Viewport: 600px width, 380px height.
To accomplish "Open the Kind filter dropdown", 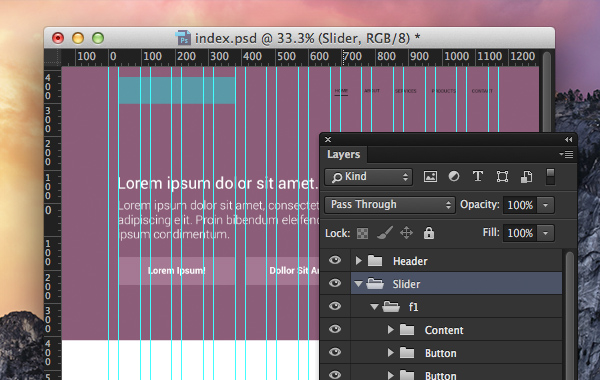I will [368, 177].
